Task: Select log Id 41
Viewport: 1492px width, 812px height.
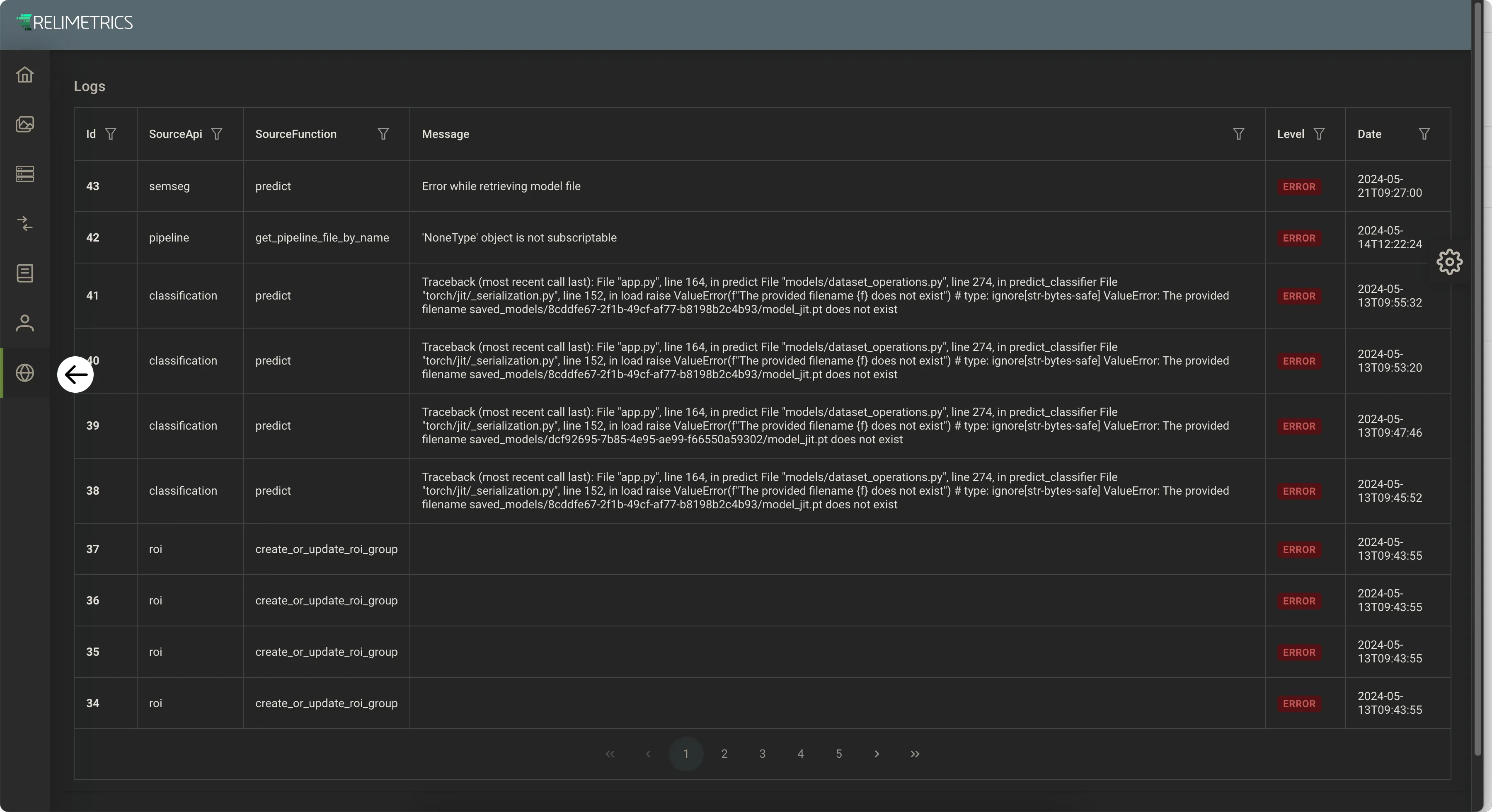Action: [92, 295]
